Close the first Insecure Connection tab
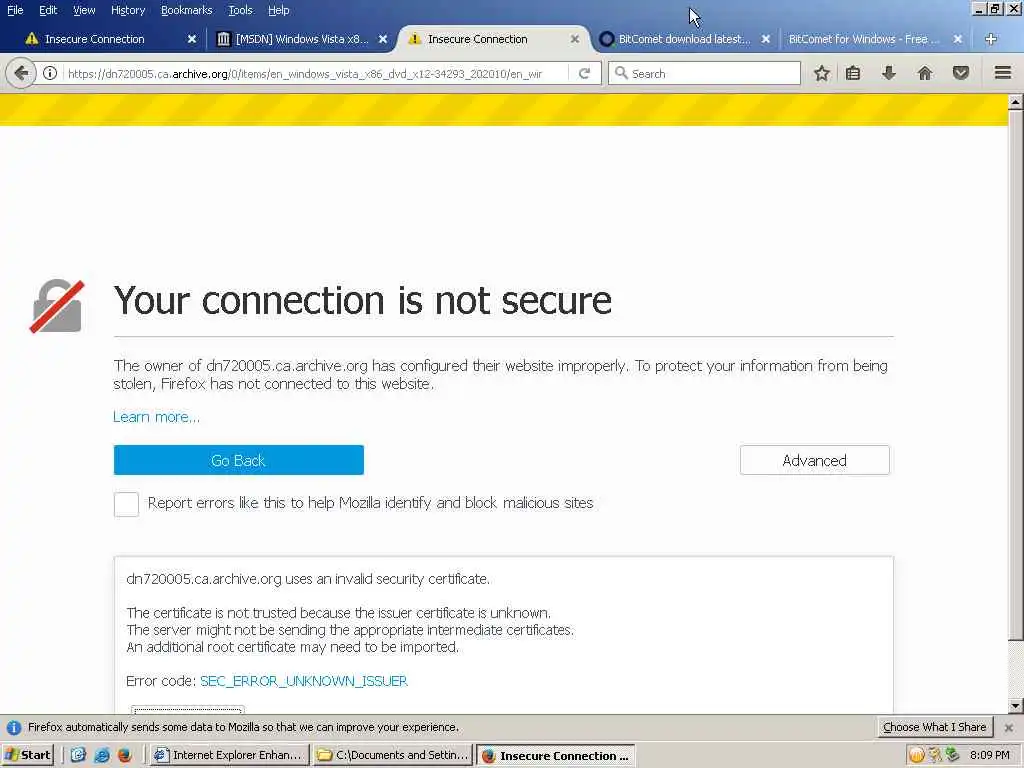This screenshot has height=768, width=1024. [x=192, y=39]
